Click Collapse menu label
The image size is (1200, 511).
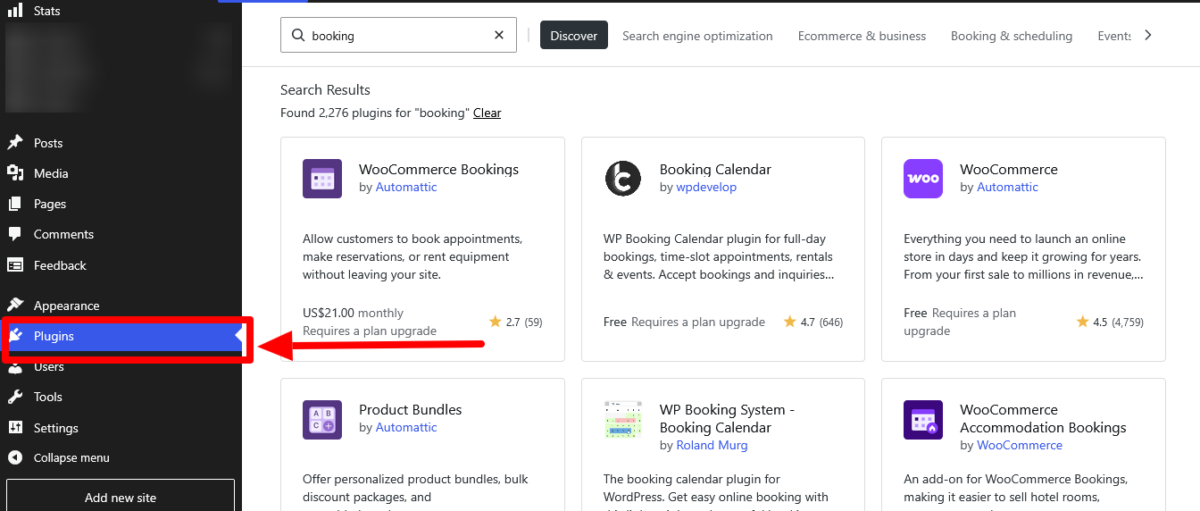tap(71, 458)
